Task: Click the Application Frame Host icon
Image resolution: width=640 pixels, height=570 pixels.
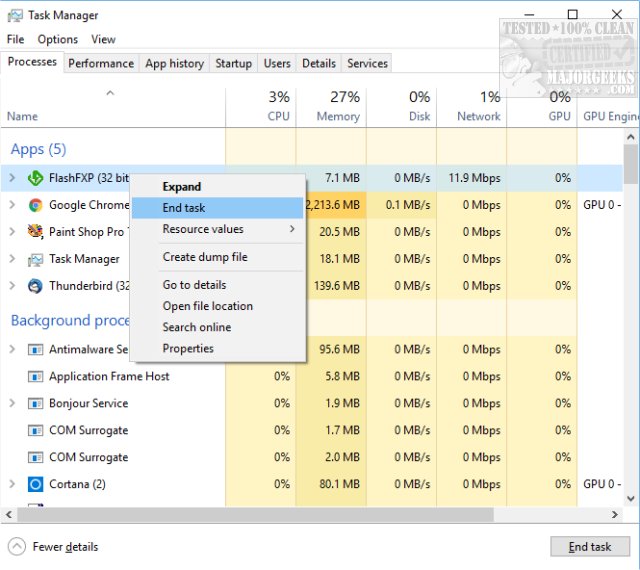Action: pos(35,376)
